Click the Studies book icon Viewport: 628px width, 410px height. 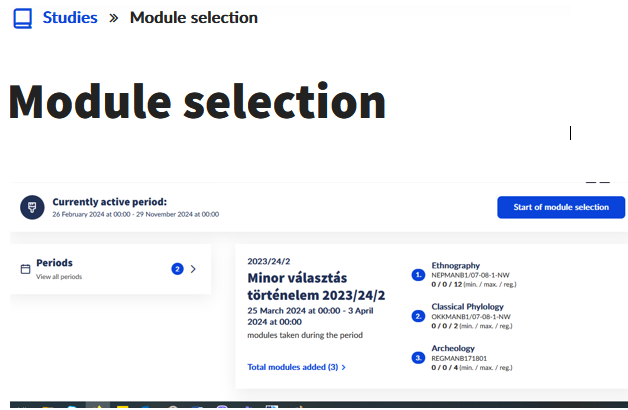pyautogui.click(x=23, y=18)
